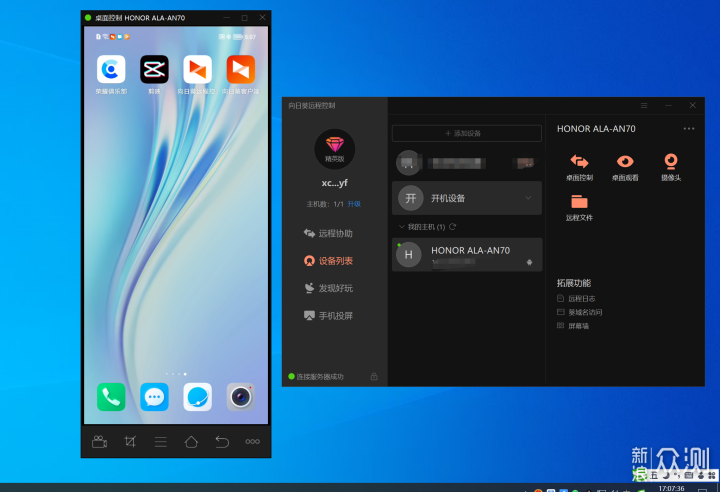The width and height of the screenshot is (720, 492).
Task: Click the screenshot crop icon in the mirror toolbar
Action: coord(130,442)
